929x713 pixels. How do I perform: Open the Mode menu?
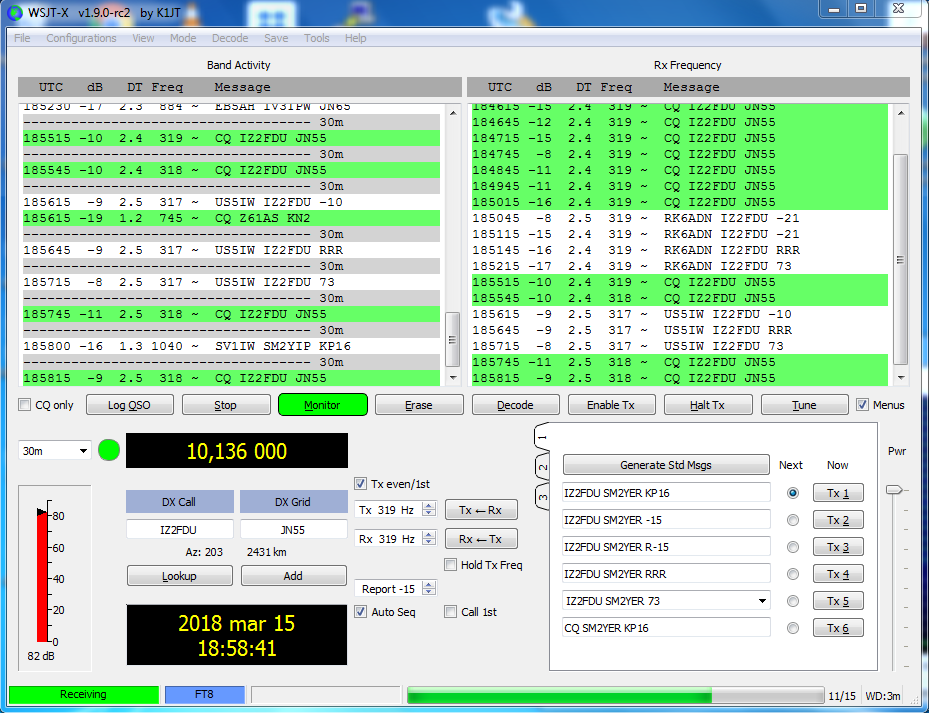click(x=183, y=38)
